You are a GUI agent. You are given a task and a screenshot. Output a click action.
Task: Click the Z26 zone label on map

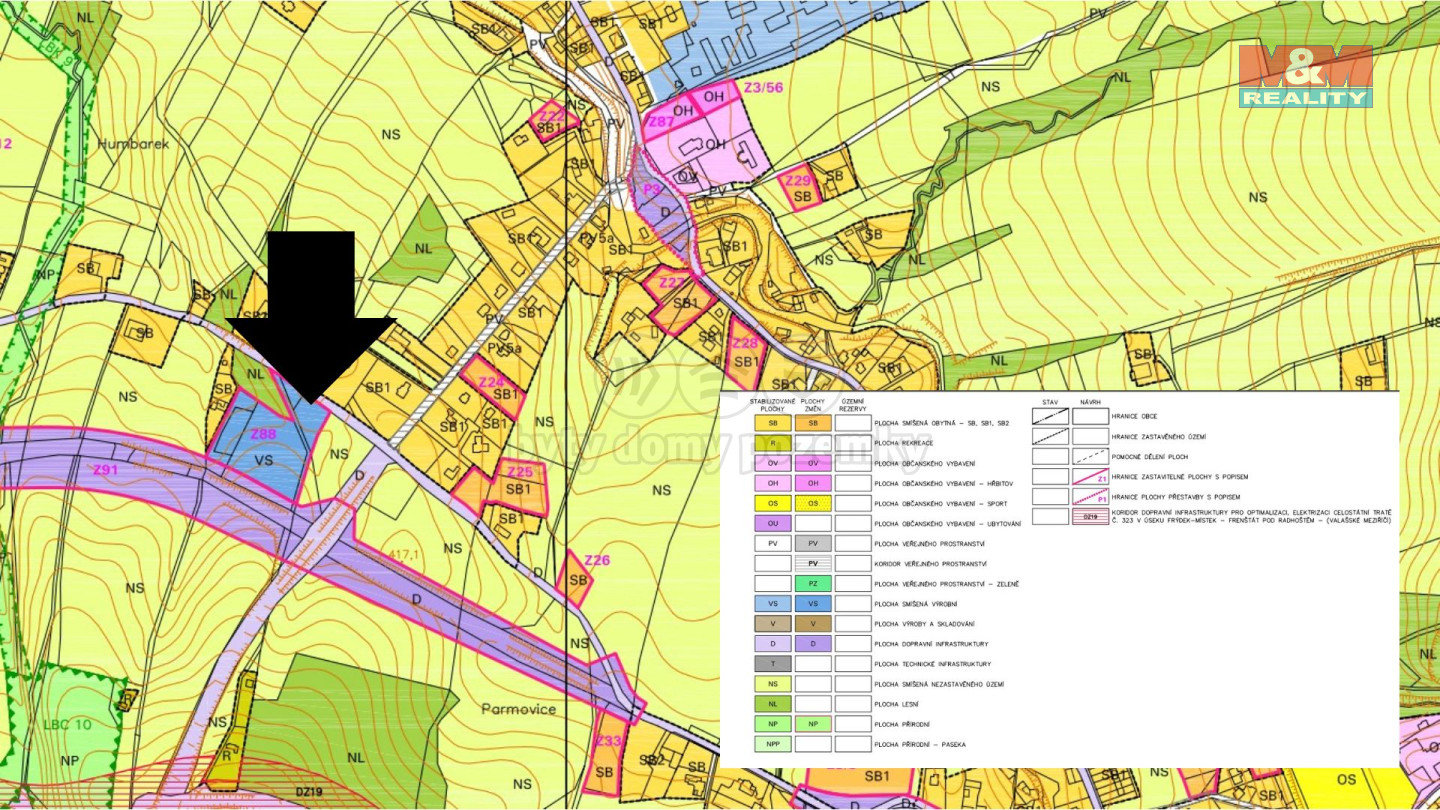click(597, 560)
